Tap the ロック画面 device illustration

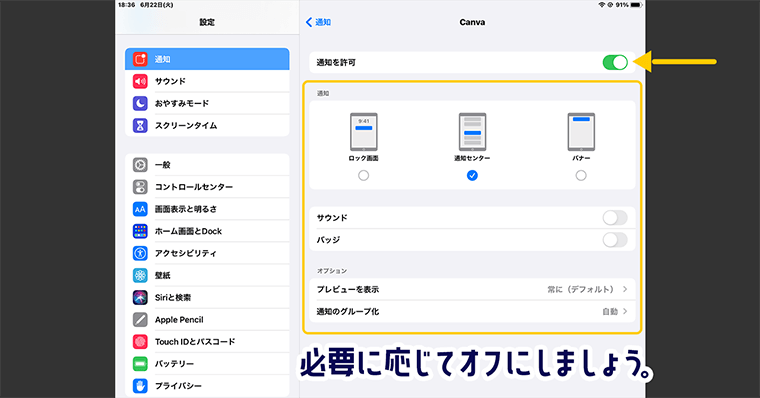coord(364,132)
